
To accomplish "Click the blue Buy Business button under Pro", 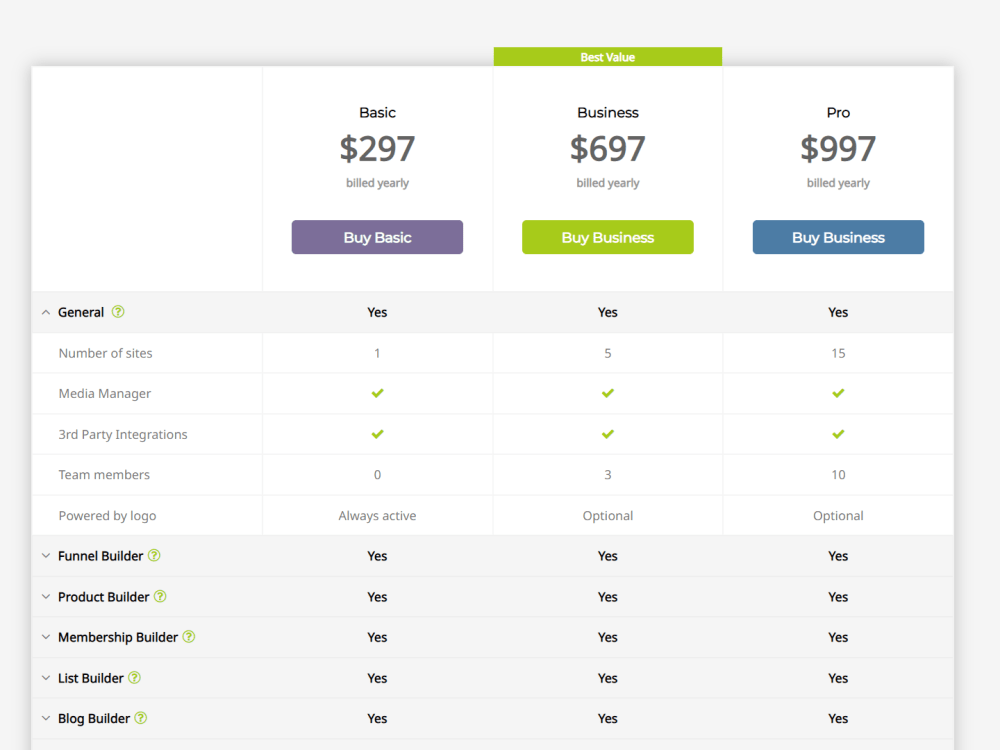I will click(838, 237).
